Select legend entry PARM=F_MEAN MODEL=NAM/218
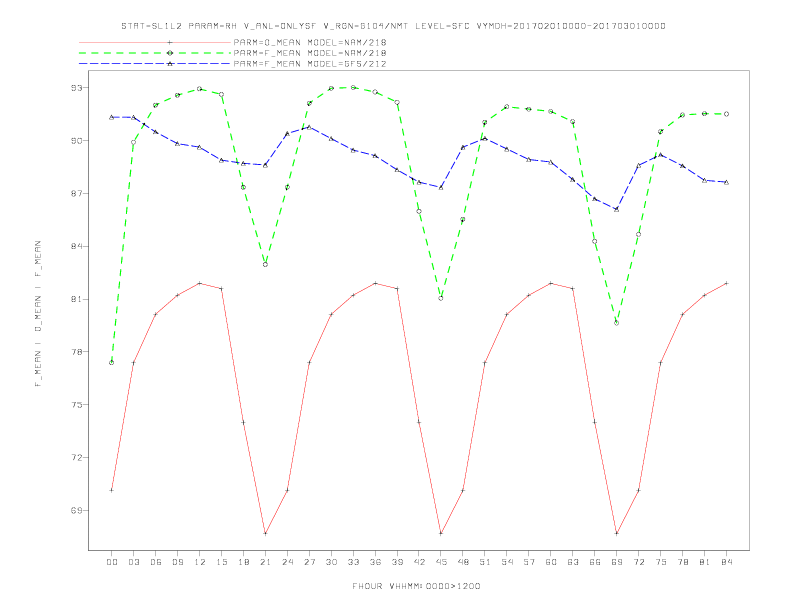 click(310, 53)
